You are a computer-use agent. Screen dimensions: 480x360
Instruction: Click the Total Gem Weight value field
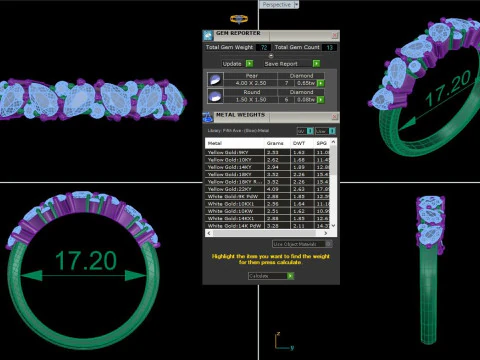coord(263,47)
